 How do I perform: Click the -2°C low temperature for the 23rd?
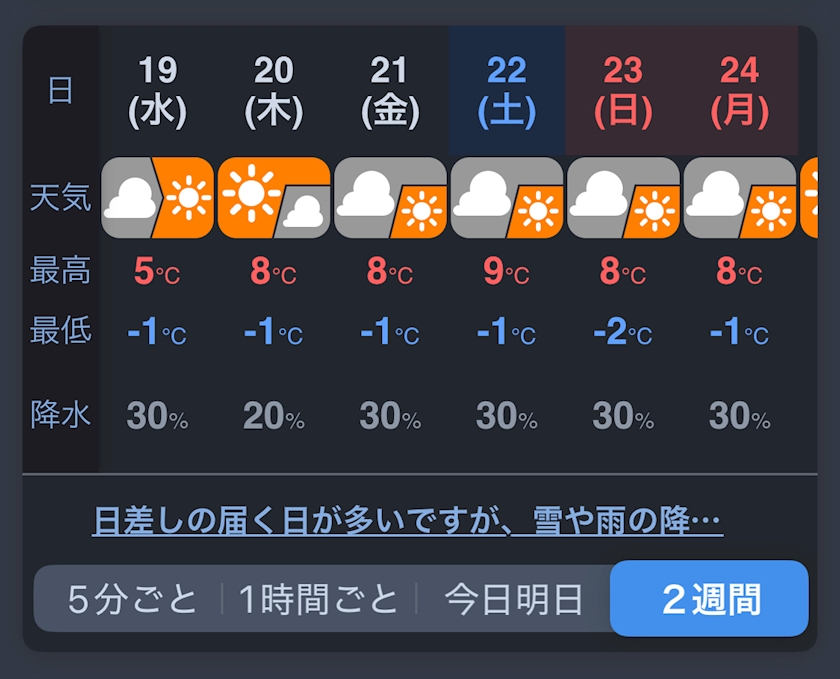[x=621, y=332]
